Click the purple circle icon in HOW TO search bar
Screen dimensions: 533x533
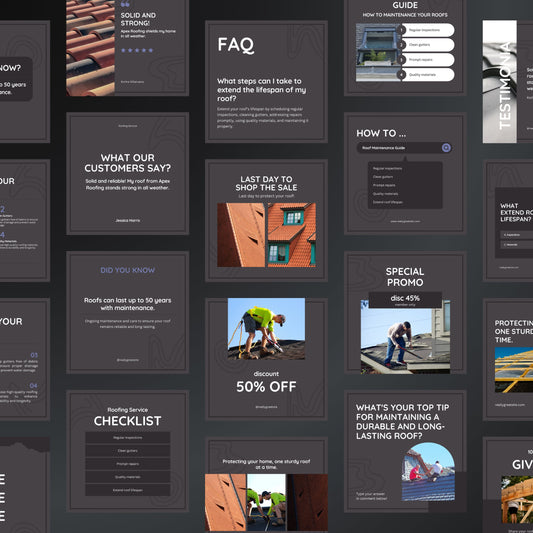click(446, 148)
